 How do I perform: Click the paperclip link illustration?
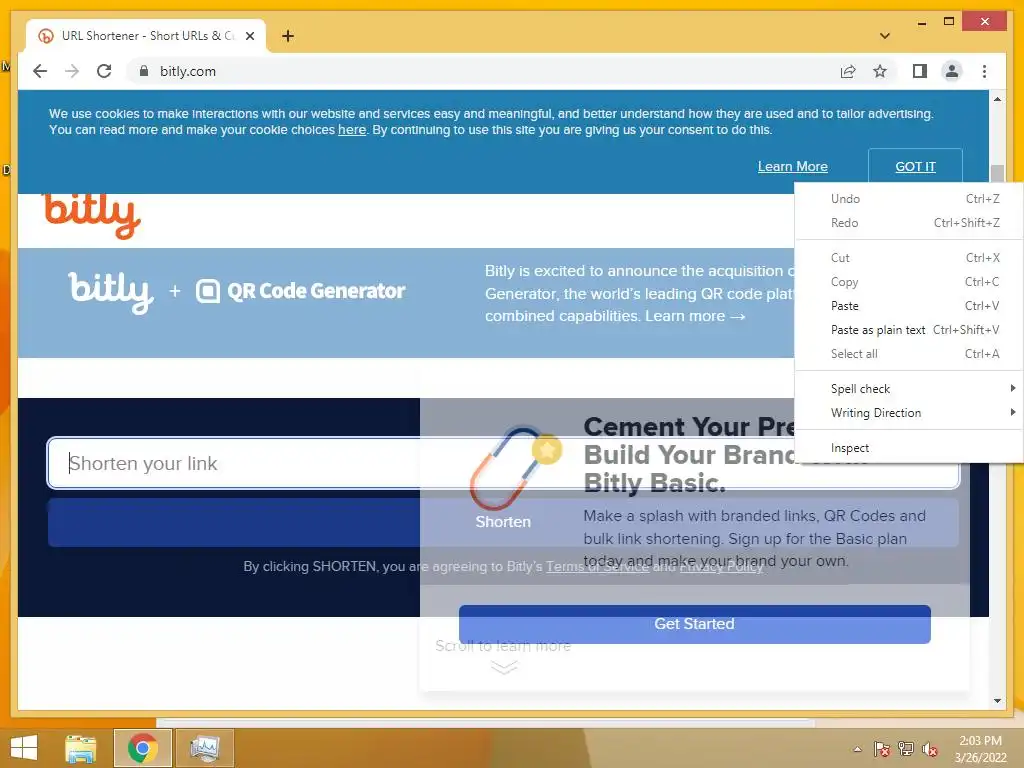tap(514, 467)
